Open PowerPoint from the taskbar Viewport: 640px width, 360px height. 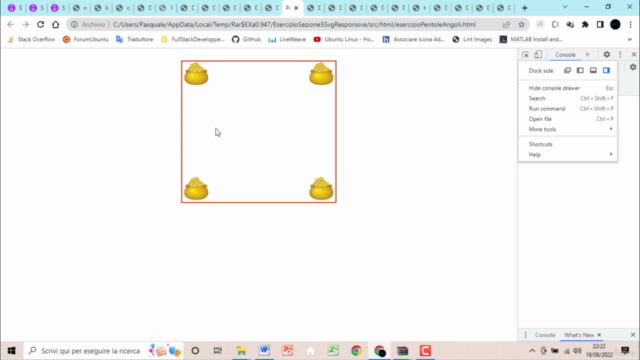coord(287,351)
